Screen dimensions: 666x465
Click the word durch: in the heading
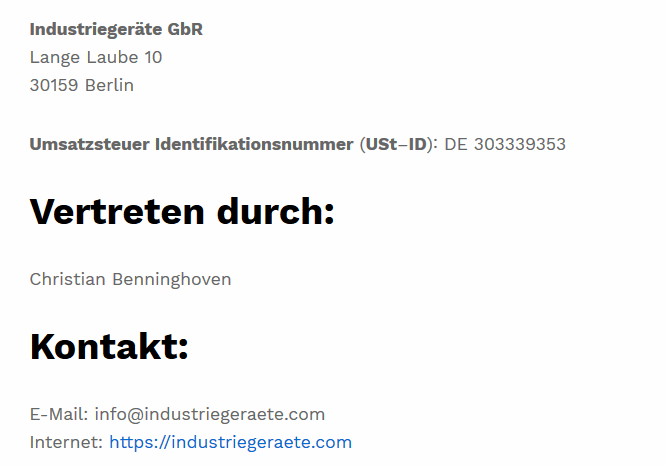point(276,211)
